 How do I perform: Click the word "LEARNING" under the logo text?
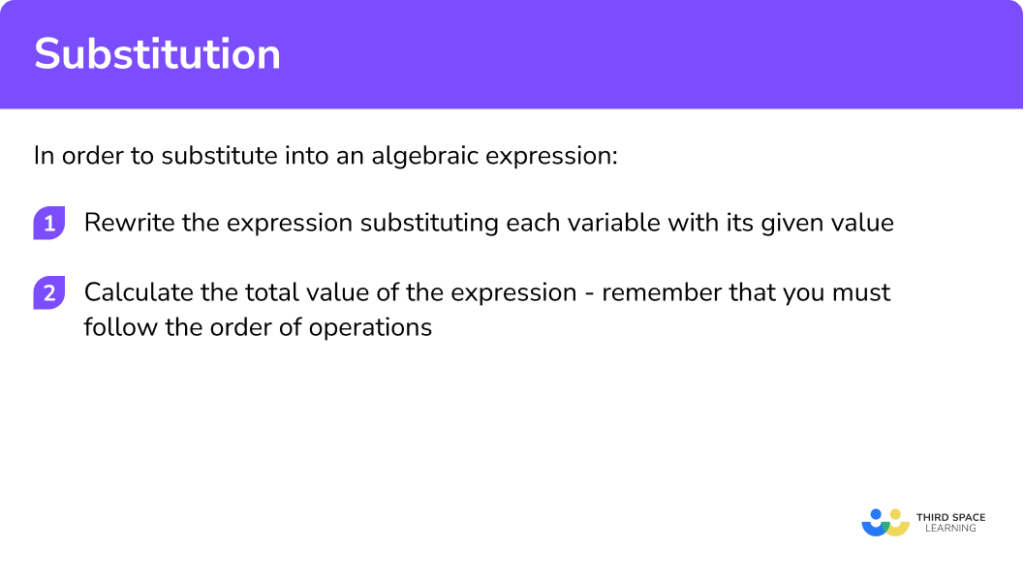tap(950, 528)
